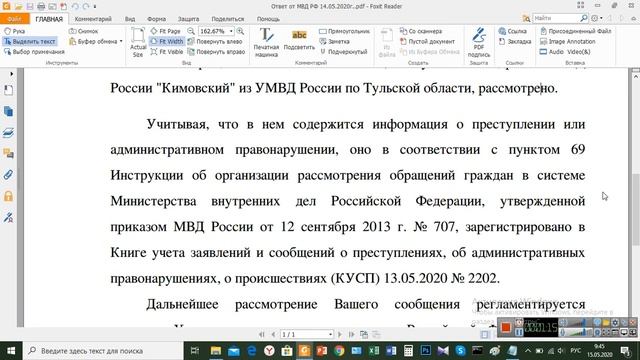Go to the previous page
The image size is (640, 360).
pos(273,334)
